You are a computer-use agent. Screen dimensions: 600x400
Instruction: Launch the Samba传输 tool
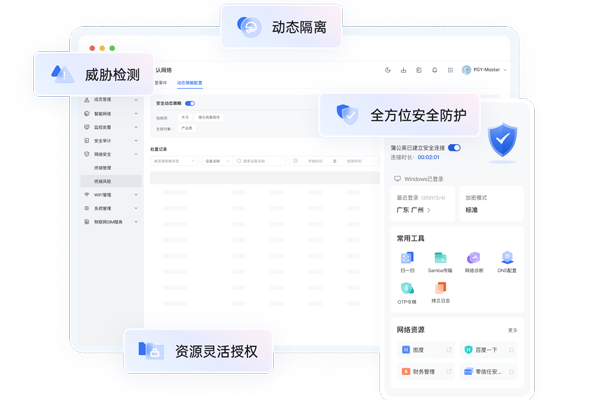[x=440, y=259]
